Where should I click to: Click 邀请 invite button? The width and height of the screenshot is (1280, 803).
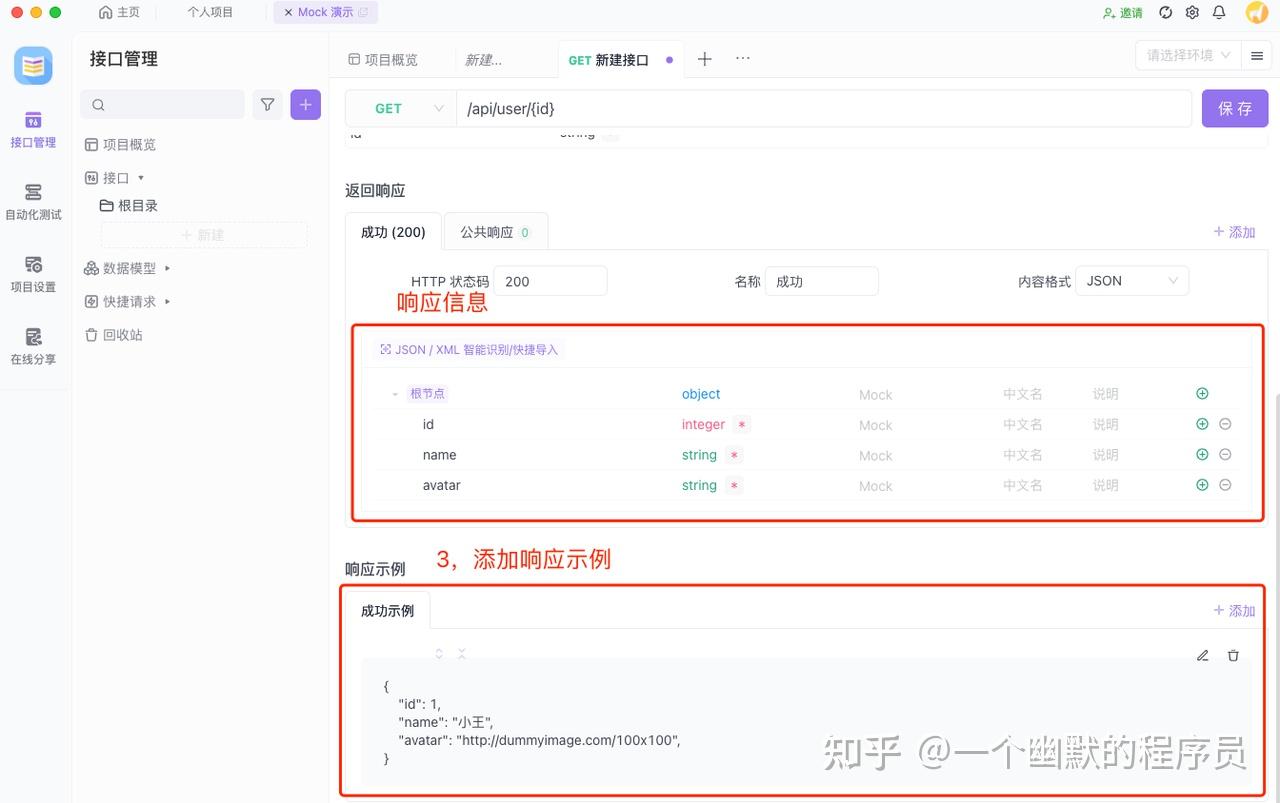click(1123, 13)
